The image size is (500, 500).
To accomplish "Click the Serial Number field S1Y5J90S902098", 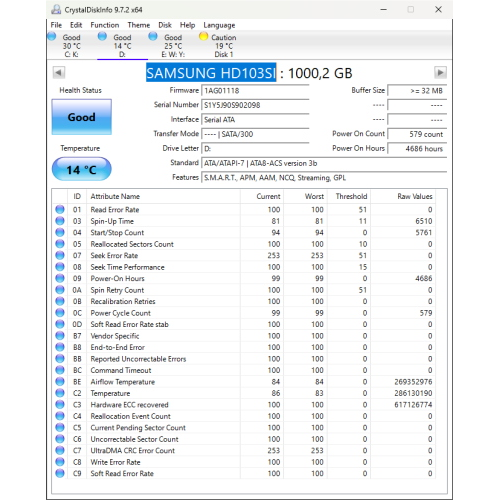I will click(x=255, y=105).
